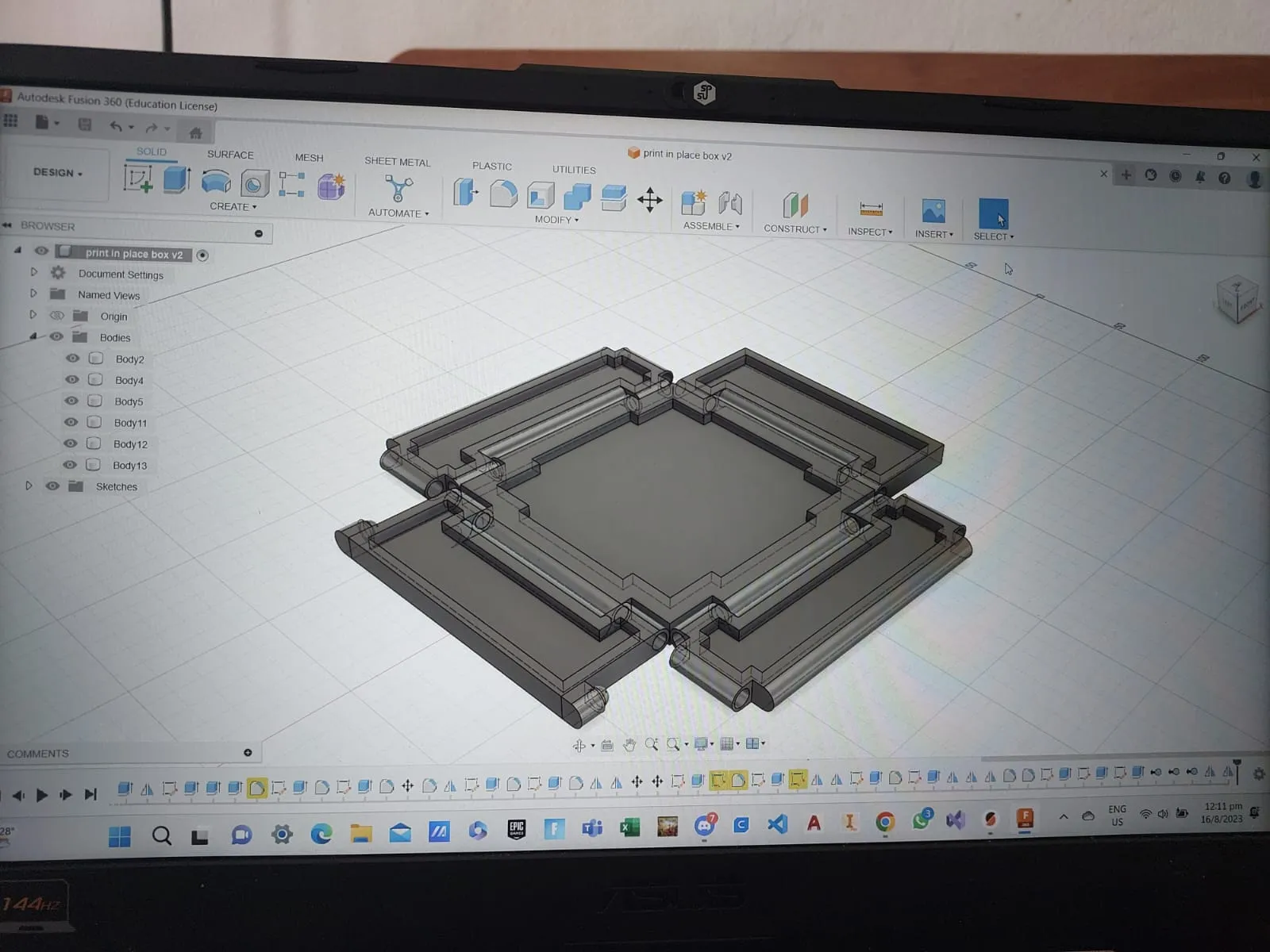The width and height of the screenshot is (1270, 952).
Task: Select the Press Pull tool
Action: 465,193
